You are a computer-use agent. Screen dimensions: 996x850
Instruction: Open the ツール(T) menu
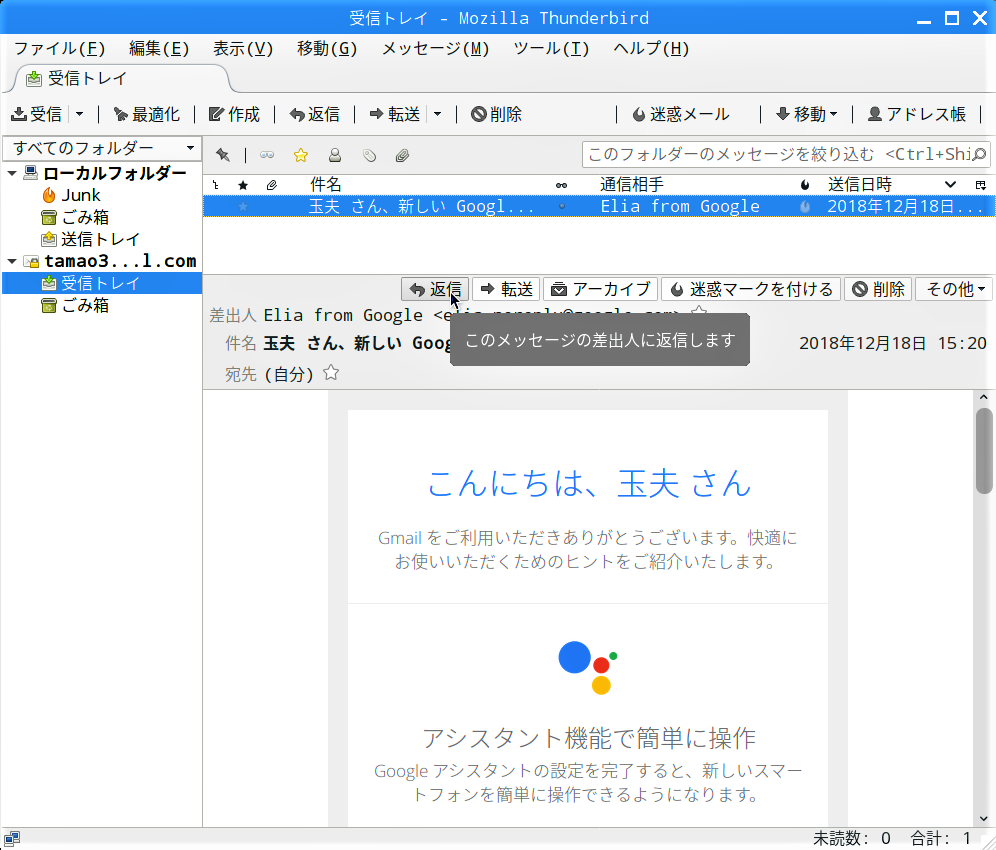tap(551, 48)
